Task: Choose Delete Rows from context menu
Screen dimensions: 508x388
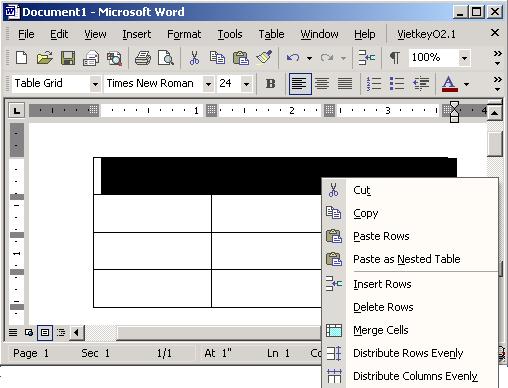Action: (410, 307)
